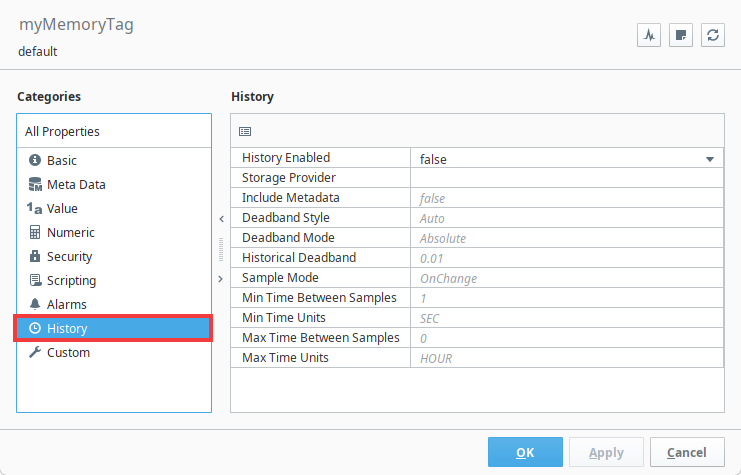Click the Deadband Mode Absolute value
This screenshot has height=475, width=741.
coord(567,238)
